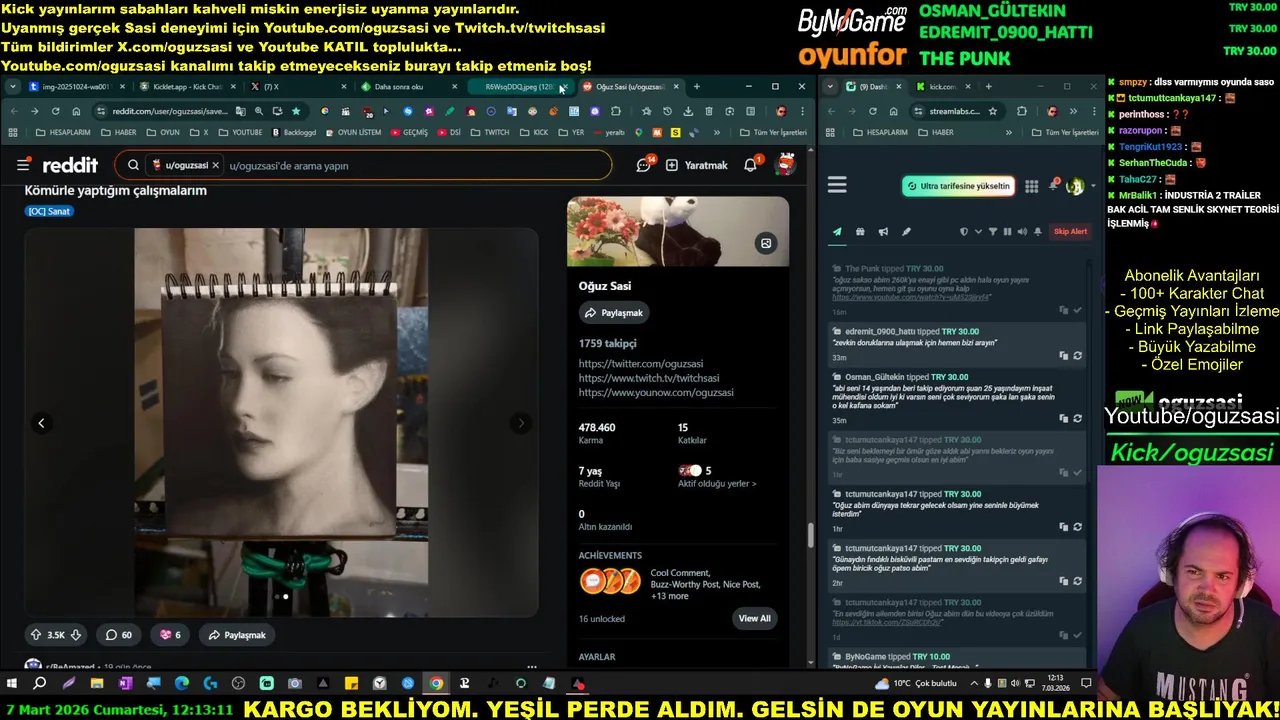Click the [OC] Sanat flair tag
1280x720 pixels.
[49, 211]
